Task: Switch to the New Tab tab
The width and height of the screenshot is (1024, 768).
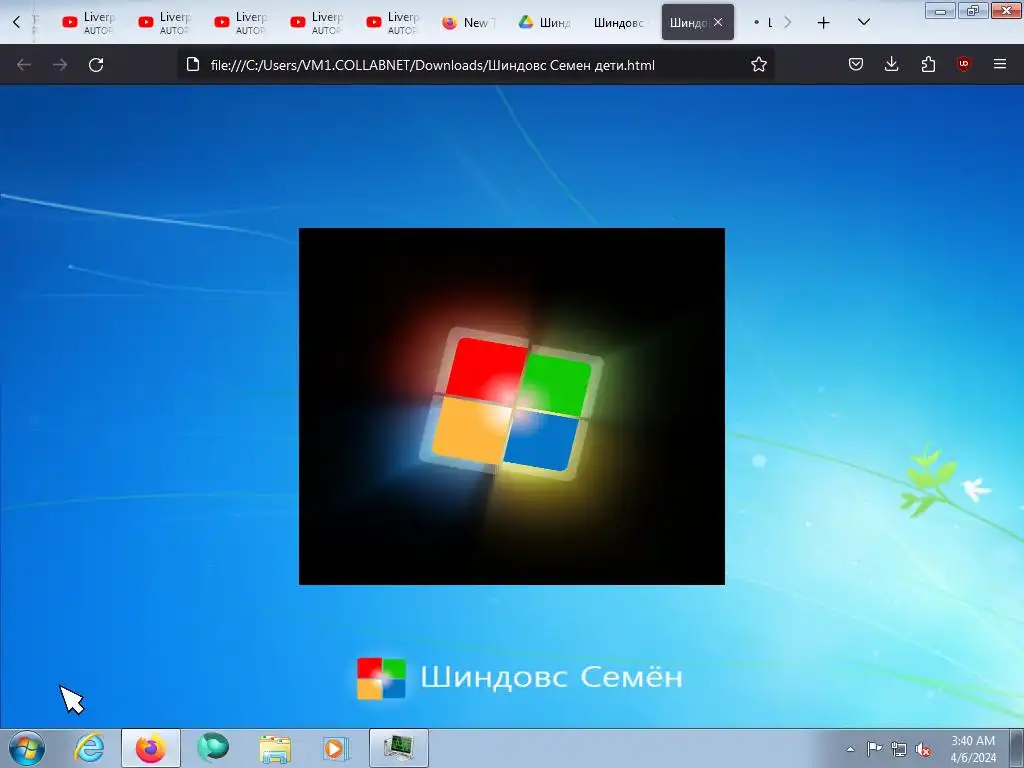Action: pyautogui.click(x=470, y=23)
